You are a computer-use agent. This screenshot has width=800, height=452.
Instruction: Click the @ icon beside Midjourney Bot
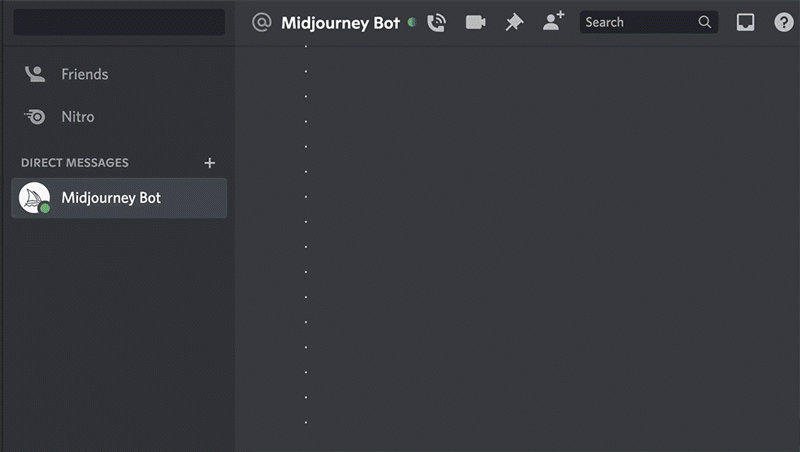tap(261, 22)
